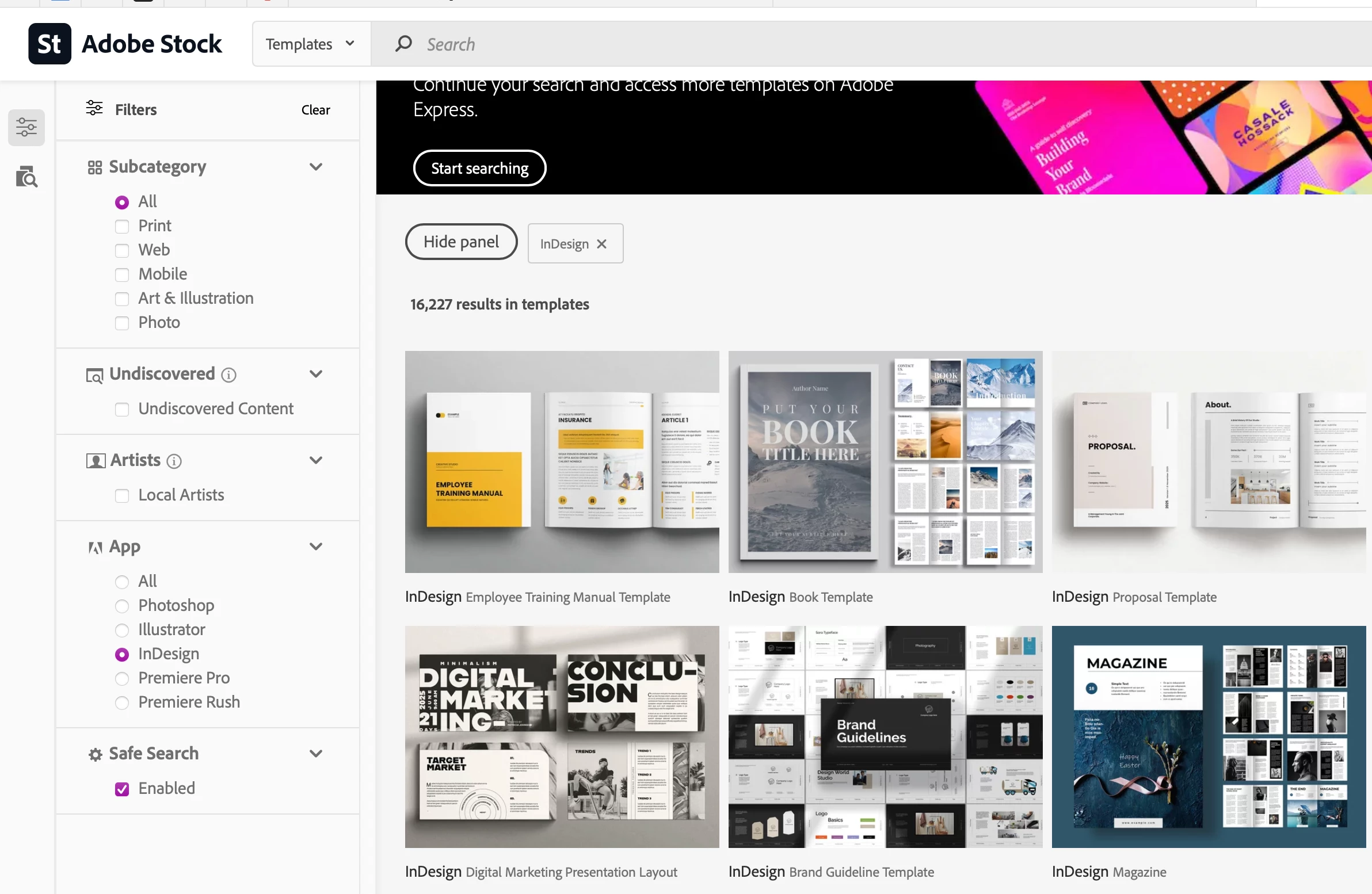The height and width of the screenshot is (894, 1372).
Task: Click the Undiscovered info icon
Action: point(229,375)
